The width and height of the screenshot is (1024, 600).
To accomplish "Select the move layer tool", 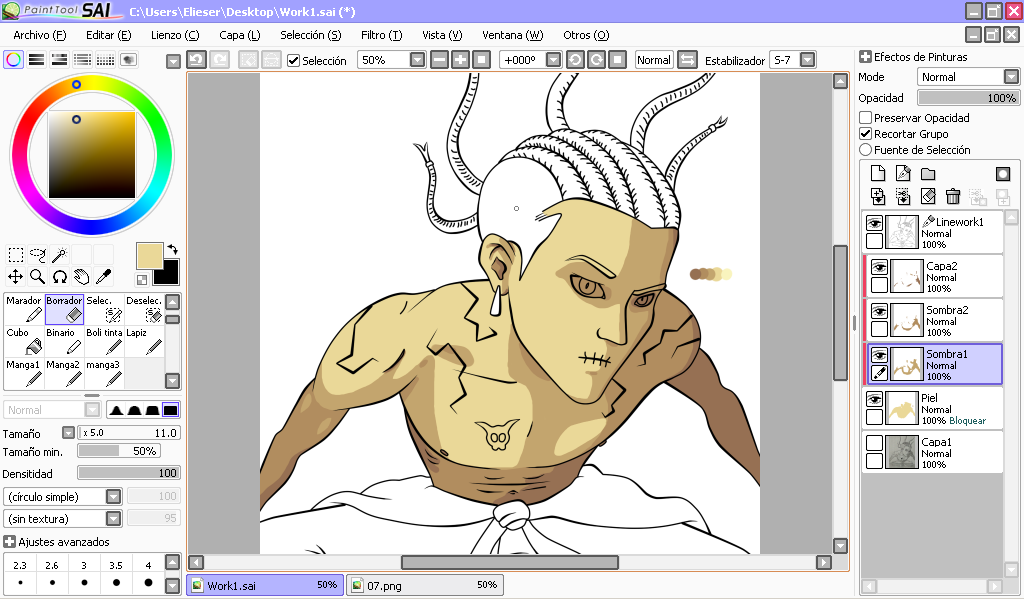I will point(15,277).
